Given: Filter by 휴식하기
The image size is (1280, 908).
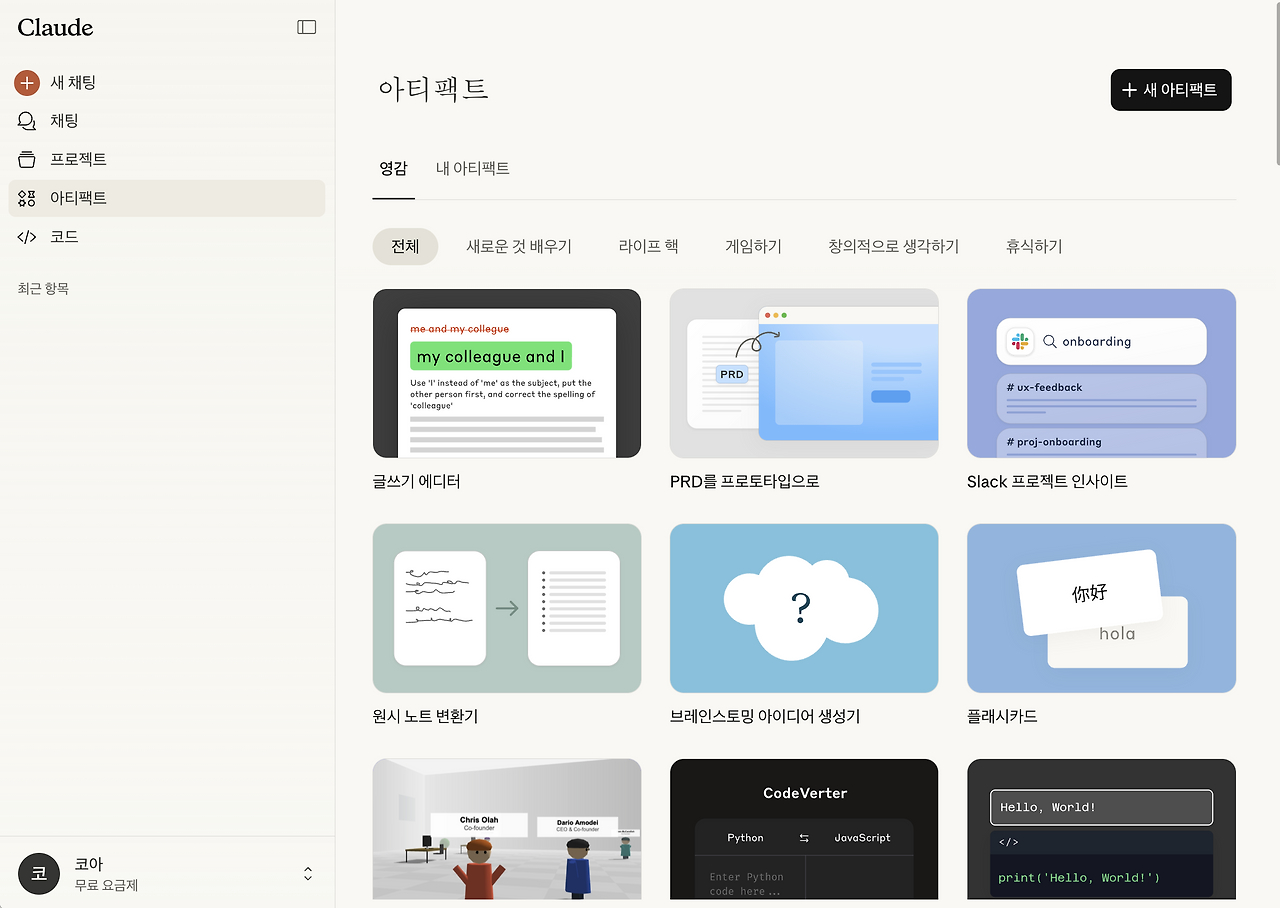Looking at the screenshot, I should click(1034, 246).
